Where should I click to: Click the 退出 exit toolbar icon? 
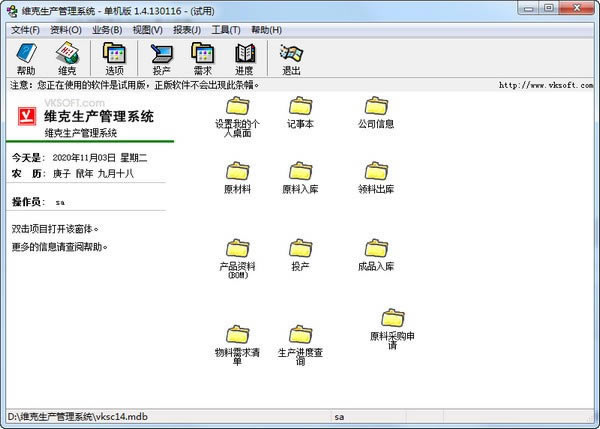point(291,58)
